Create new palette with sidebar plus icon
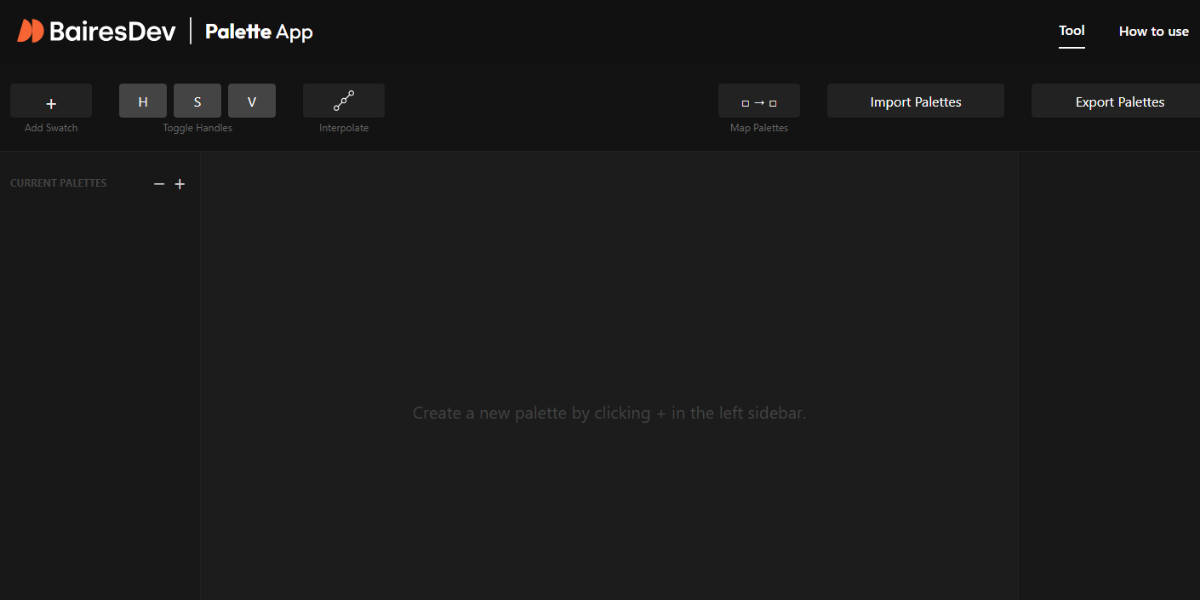This screenshot has height=600, width=1200. click(180, 184)
